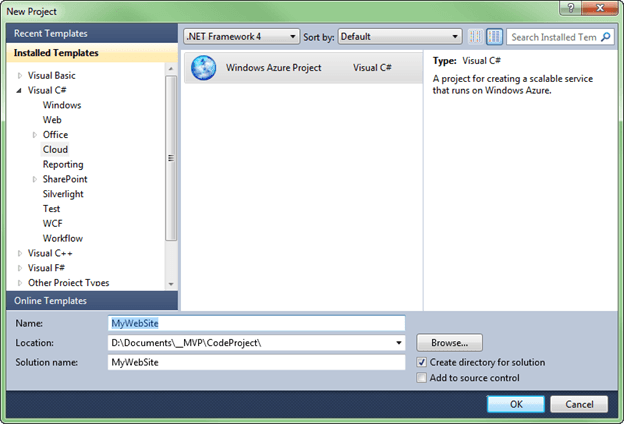
Task: Switch to small icons view
Action: (x=476, y=37)
